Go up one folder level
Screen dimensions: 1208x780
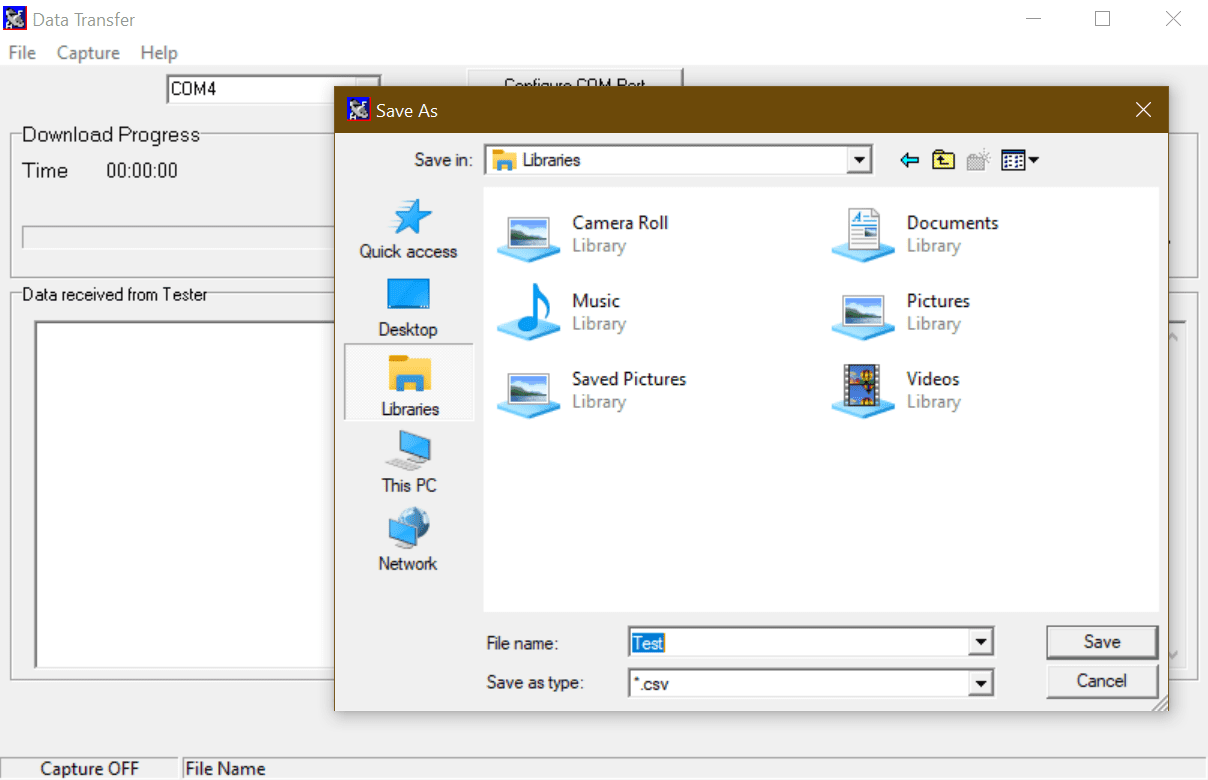coord(943,160)
